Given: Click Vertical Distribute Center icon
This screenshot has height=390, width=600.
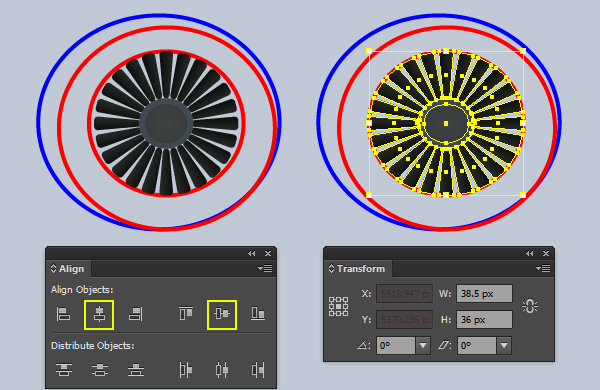Looking at the screenshot, I should point(99,370).
